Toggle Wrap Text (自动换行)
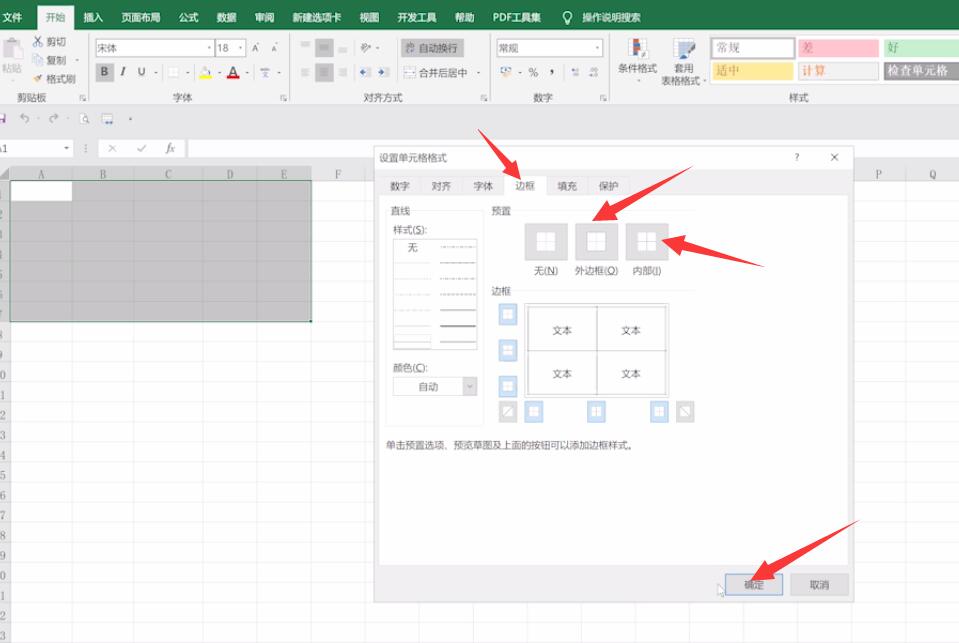The image size is (959, 643). pos(432,48)
